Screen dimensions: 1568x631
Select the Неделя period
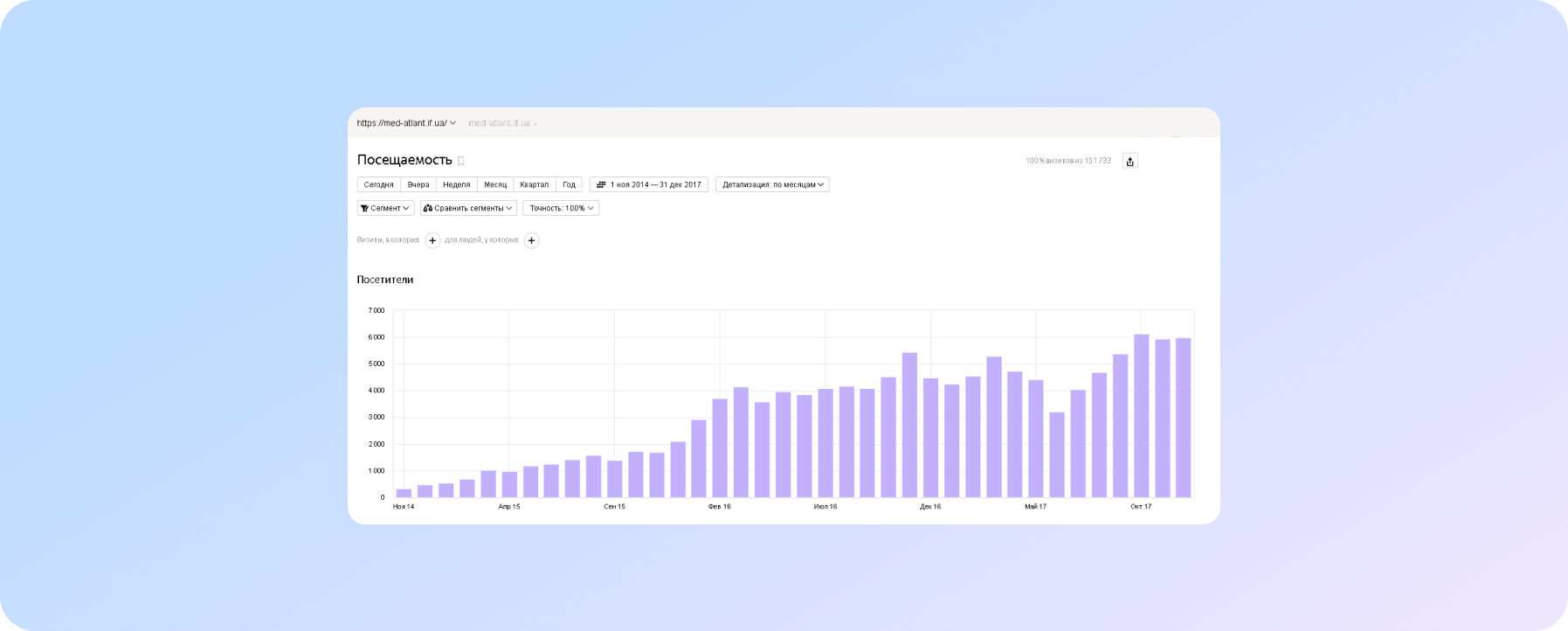456,184
